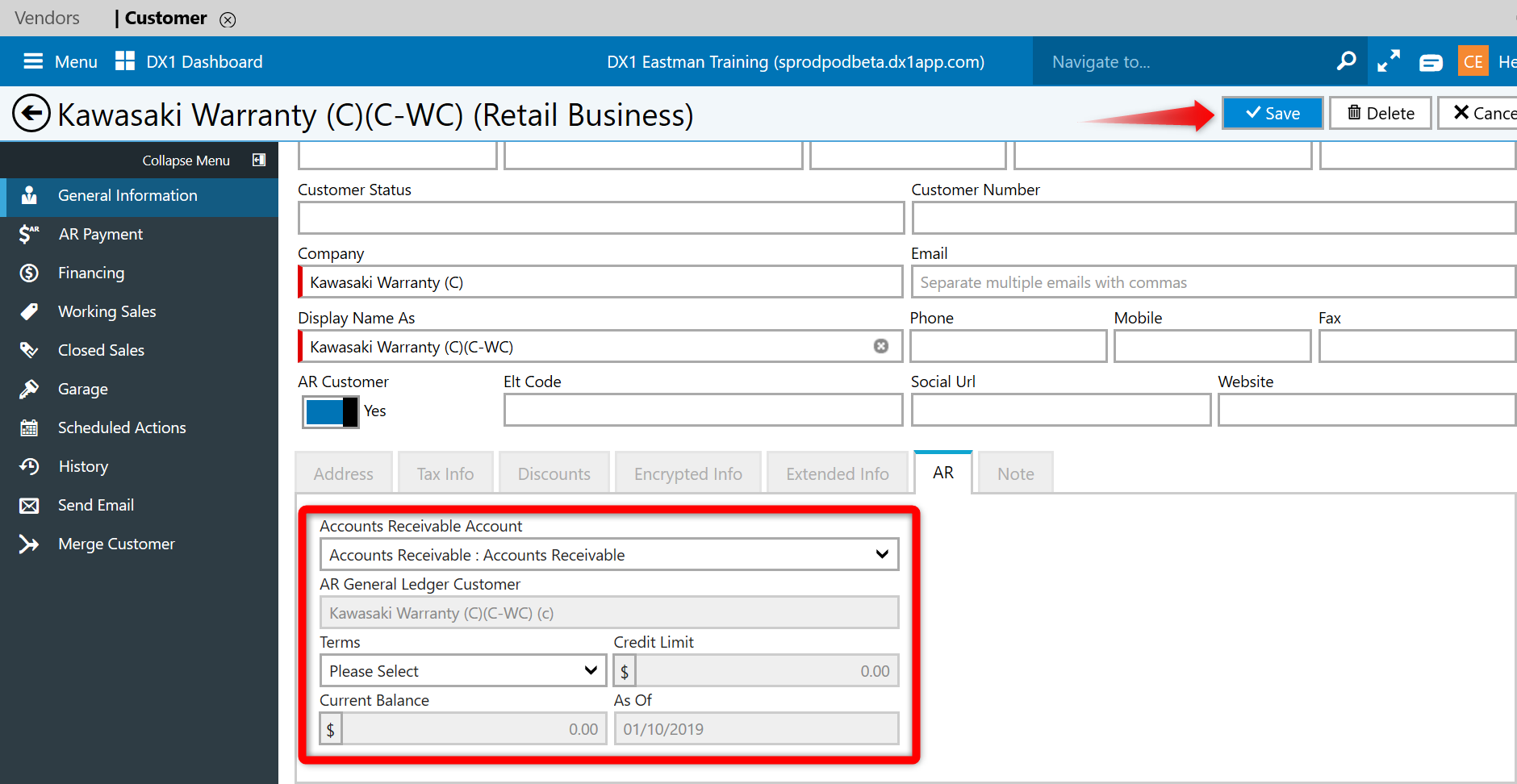The image size is (1517, 784).
Task: Click the Credit Limit amount field
Action: point(767,671)
